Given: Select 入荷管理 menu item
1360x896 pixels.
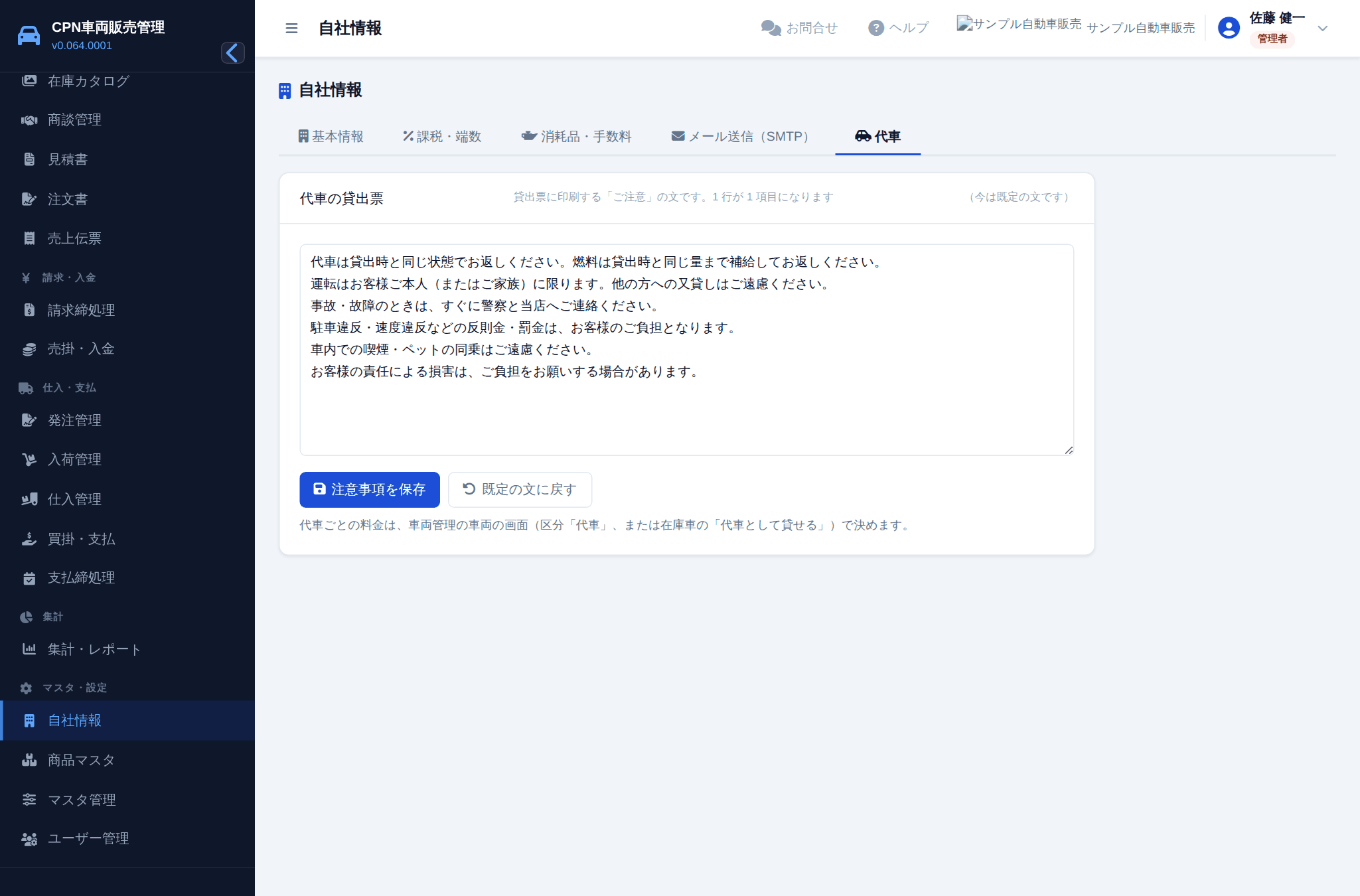Looking at the screenshot, I should pyautogui.click(x=127, y=459).
